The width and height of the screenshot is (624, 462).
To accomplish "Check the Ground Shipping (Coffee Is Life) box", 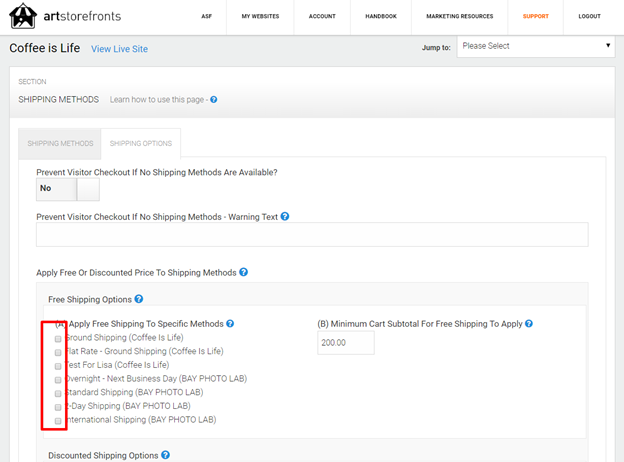I will [58, 339].
